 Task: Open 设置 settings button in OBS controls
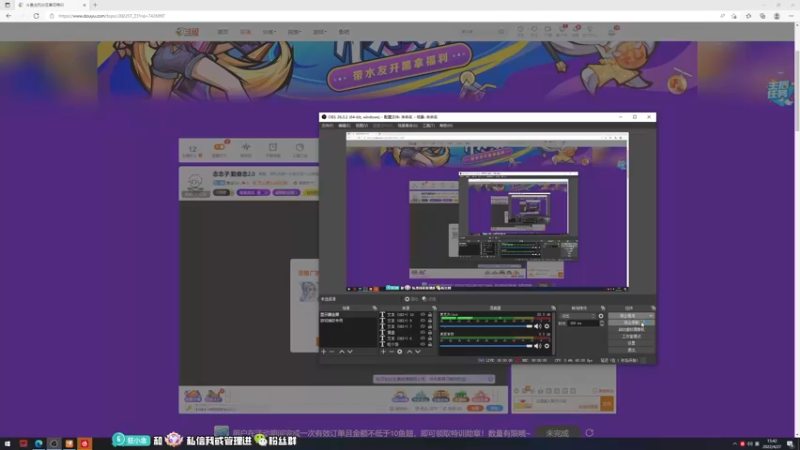tap(631, 343)
